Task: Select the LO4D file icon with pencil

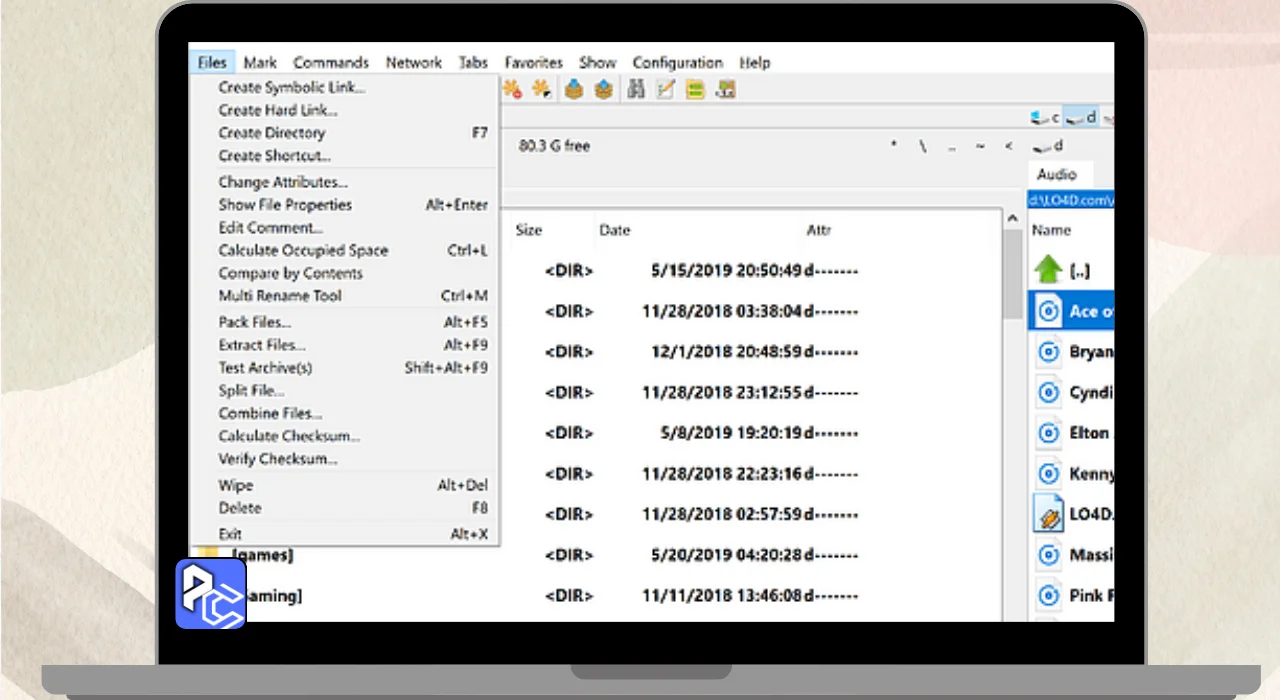Action: click(x=1048, y=514)
